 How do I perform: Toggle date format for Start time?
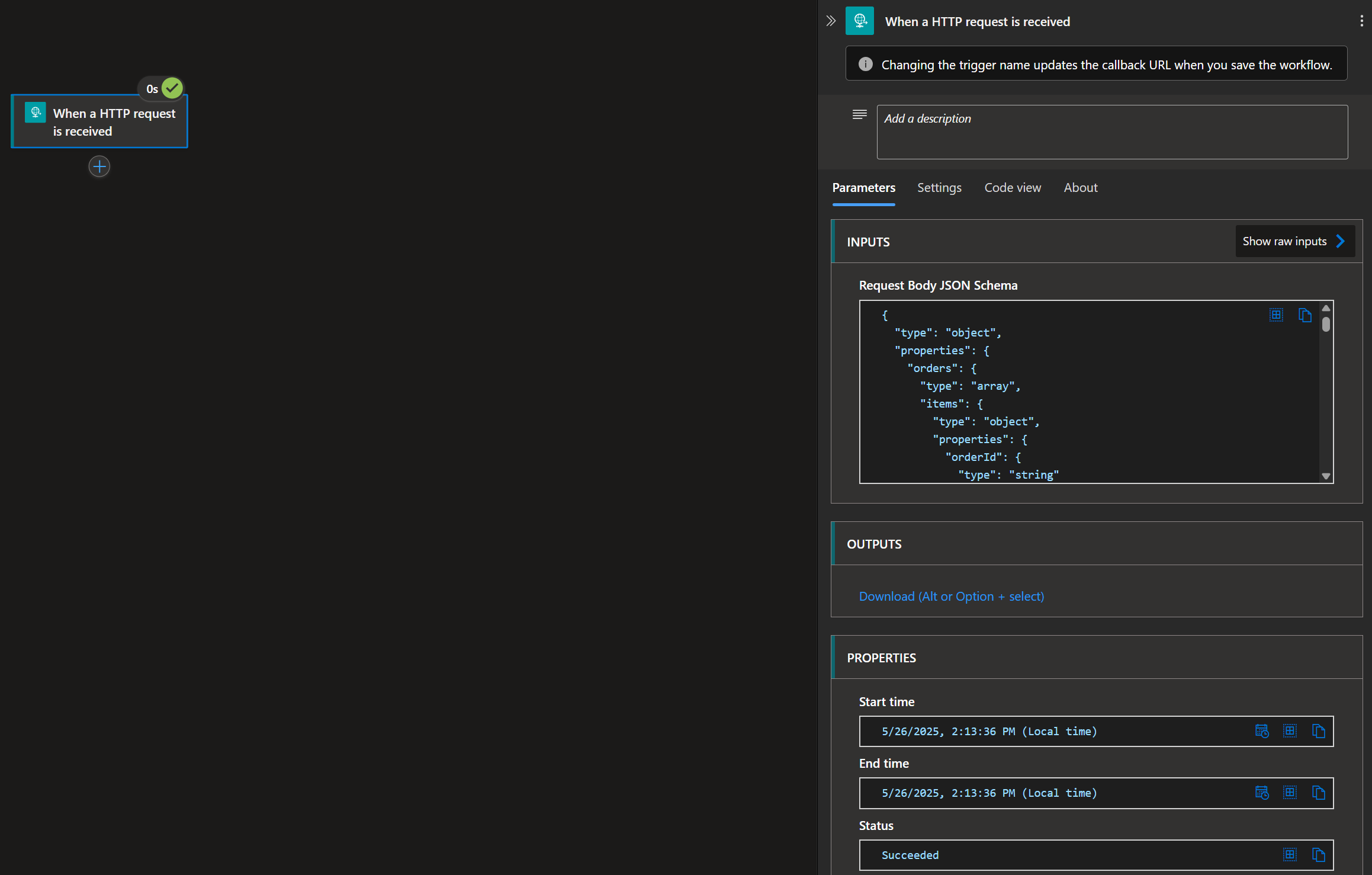1262,731
